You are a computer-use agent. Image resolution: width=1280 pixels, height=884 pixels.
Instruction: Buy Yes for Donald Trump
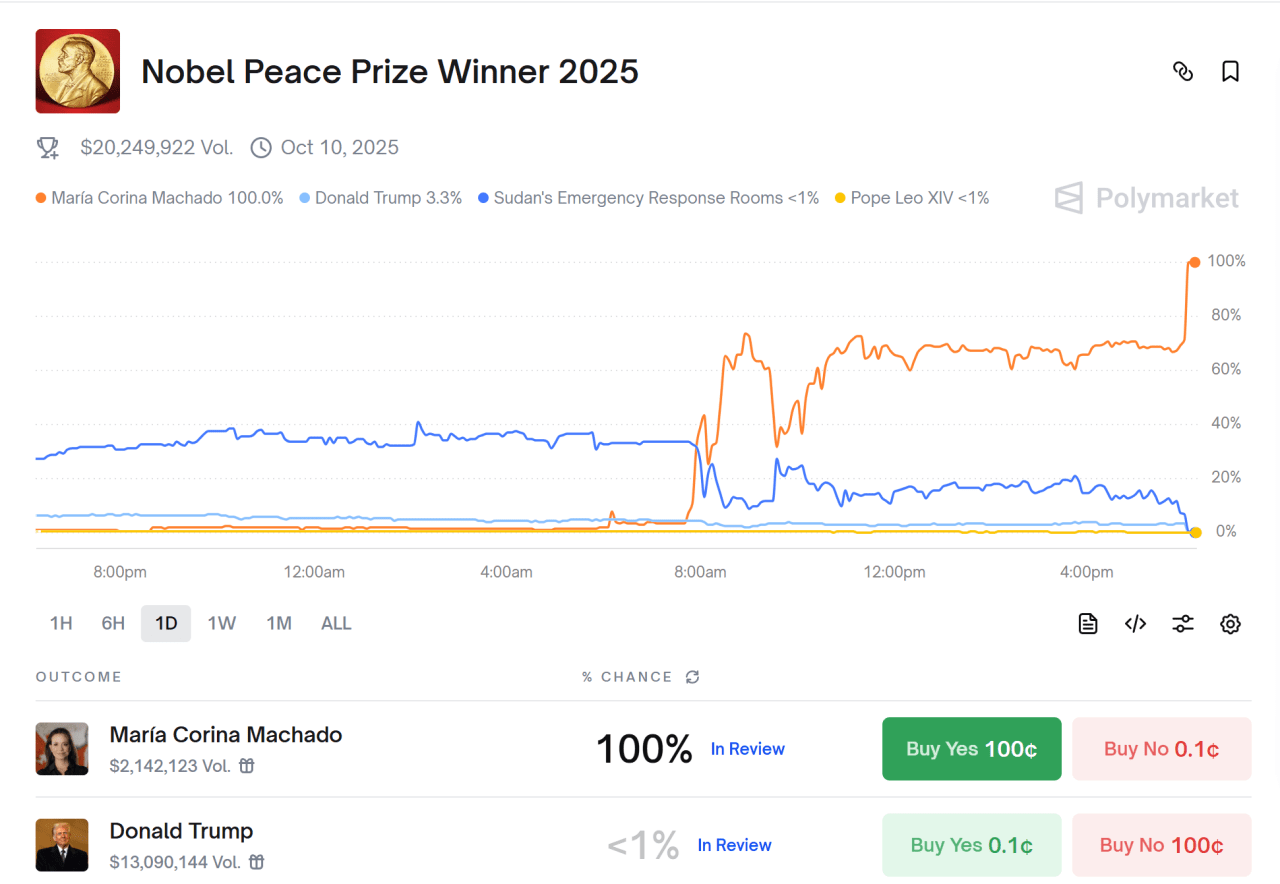pos(971,845)
